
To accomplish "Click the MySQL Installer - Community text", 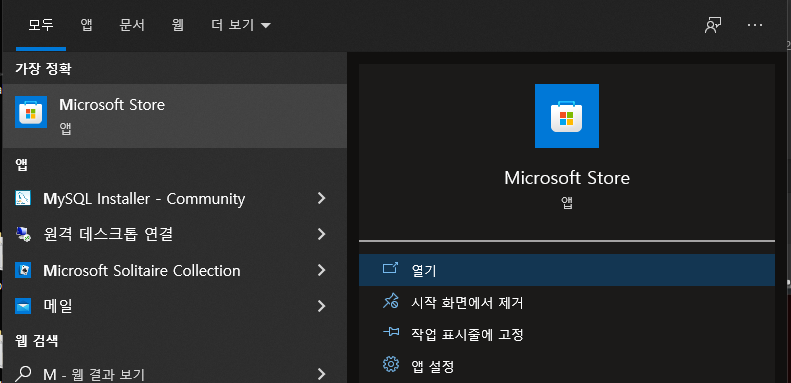I will click(x=144, y=199).
